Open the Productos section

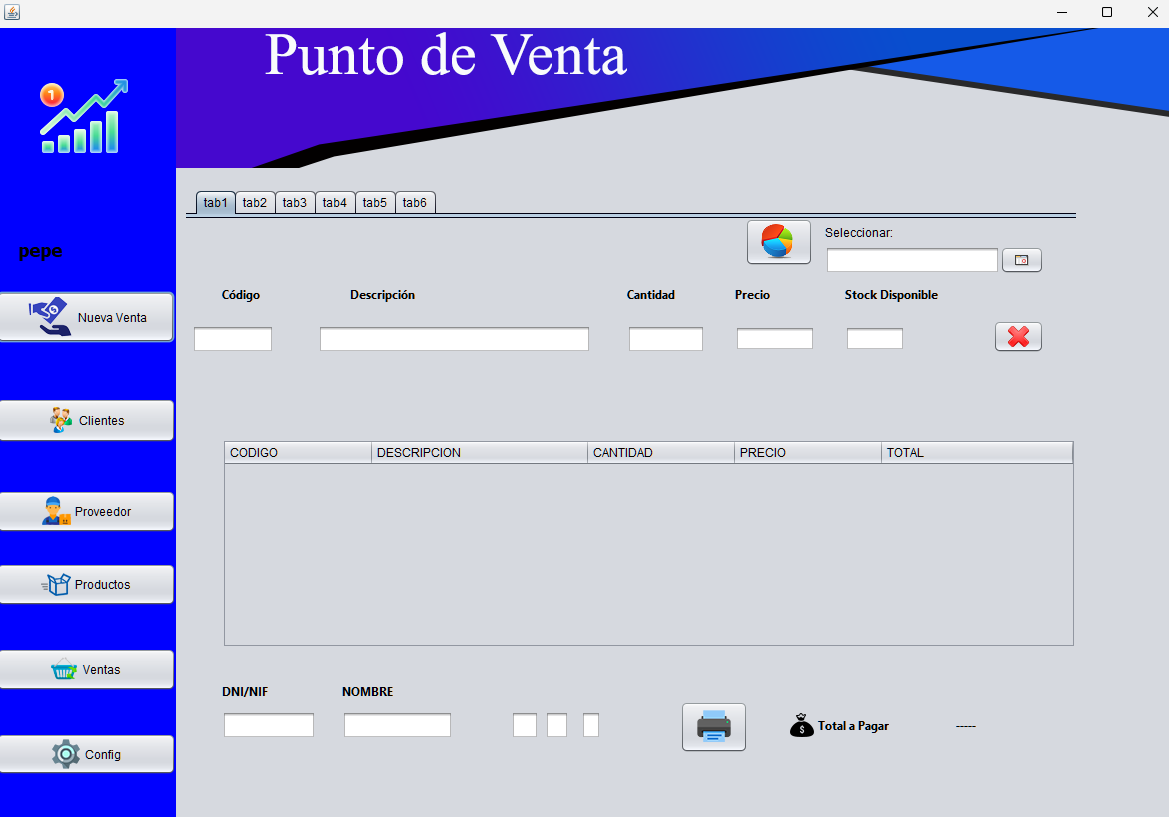tap(87, 584)
